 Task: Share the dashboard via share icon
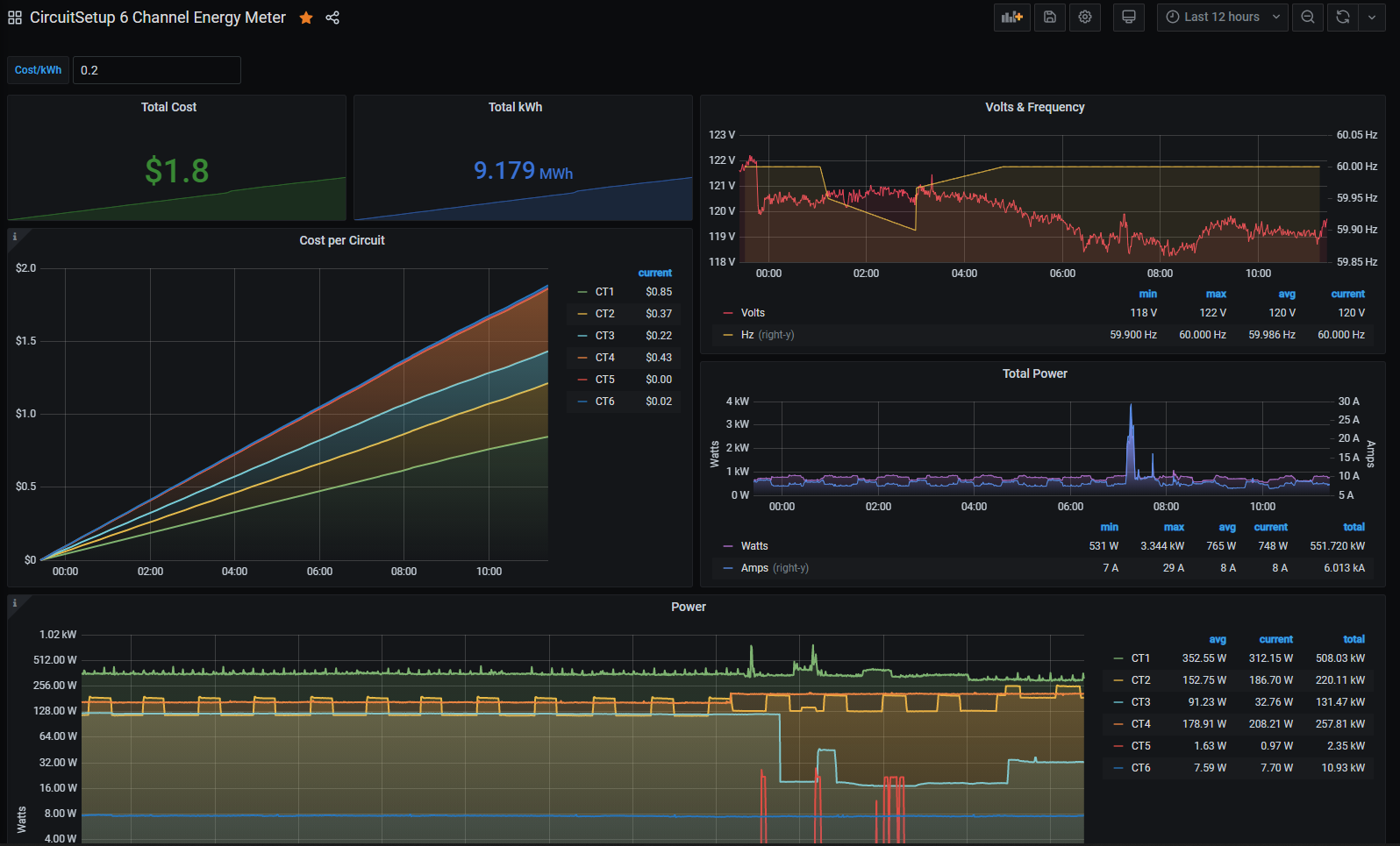click(x=332, y=18)
